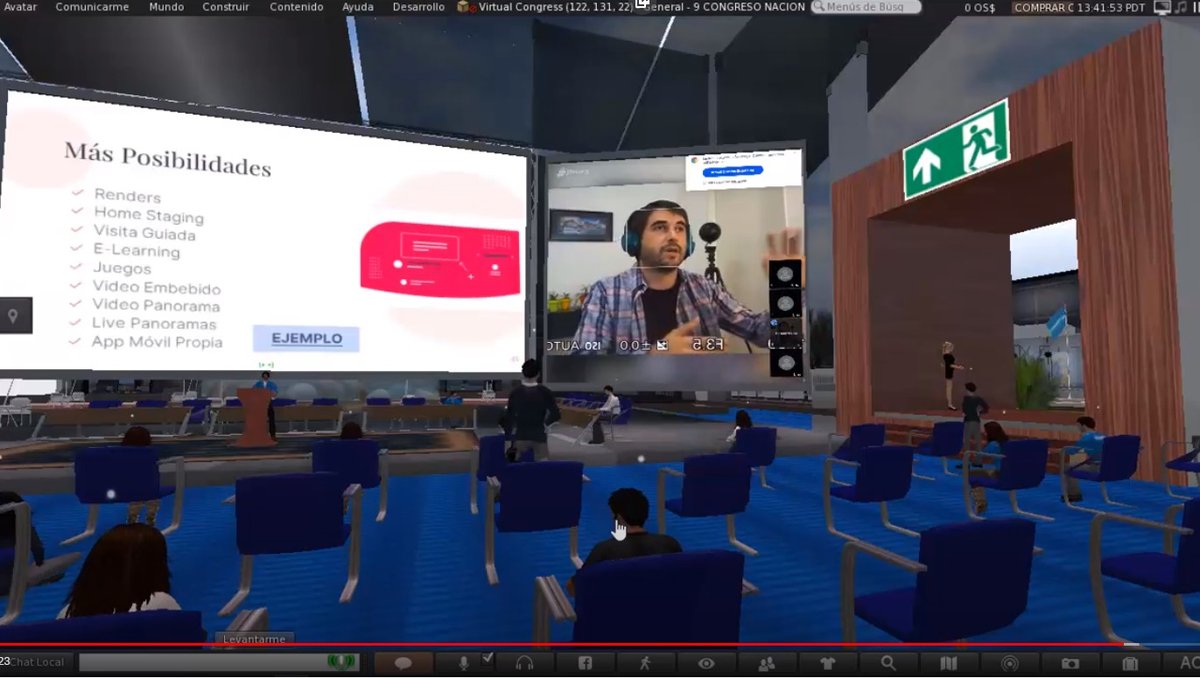This screenshot has width=1200, height=678.
Task: Click the 'E-Learning' slide item
Action: 137,251
